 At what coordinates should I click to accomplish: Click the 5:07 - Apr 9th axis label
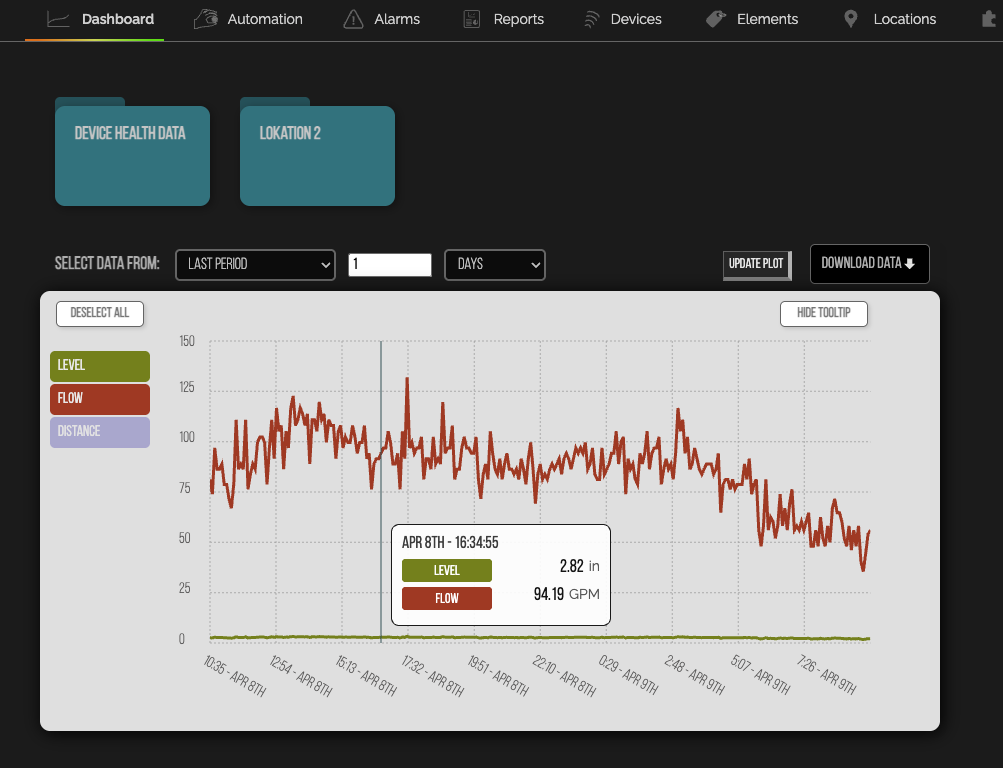761,674
